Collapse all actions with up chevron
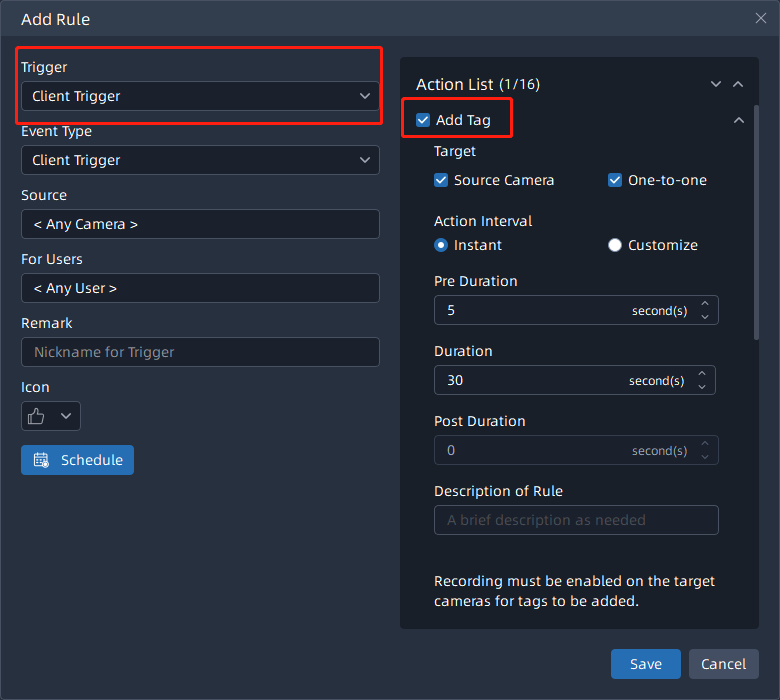780x700 pixels. pos(738,85)
